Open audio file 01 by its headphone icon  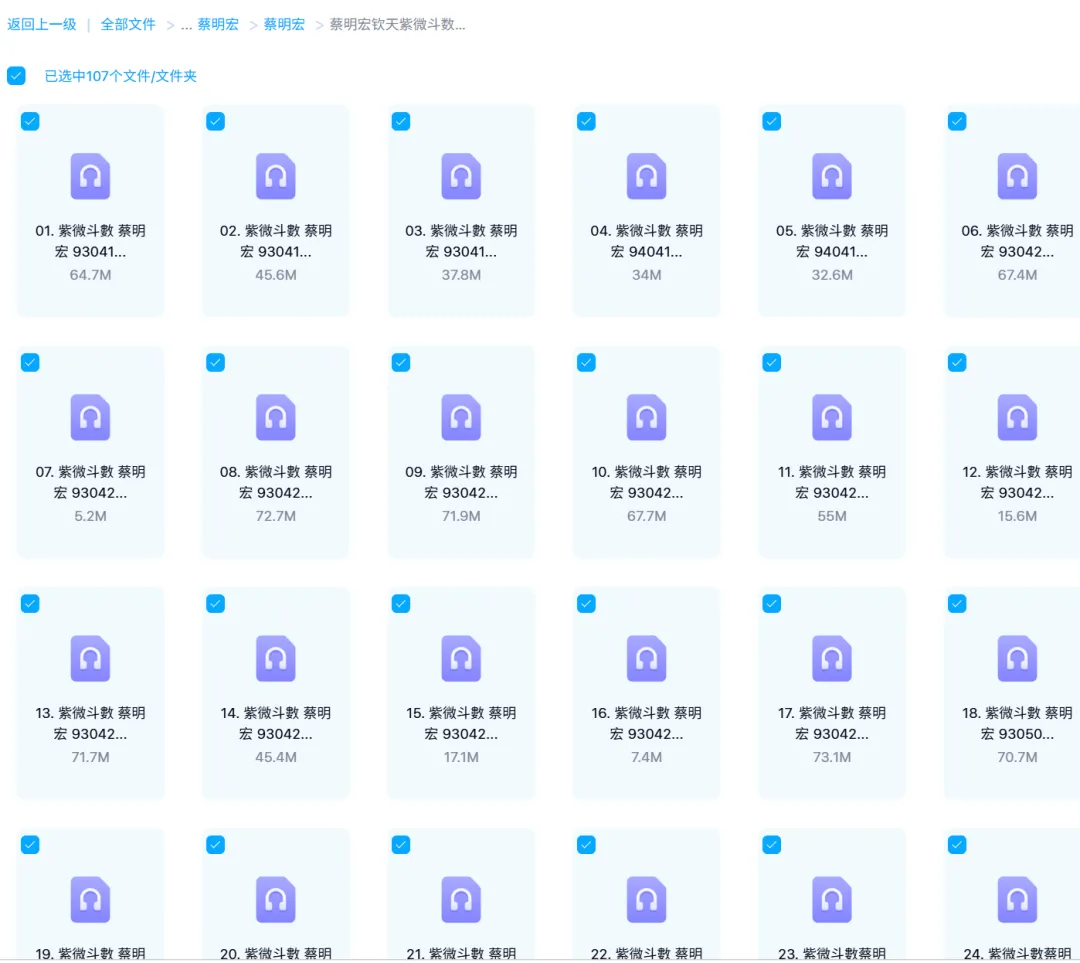coord(90,176)
